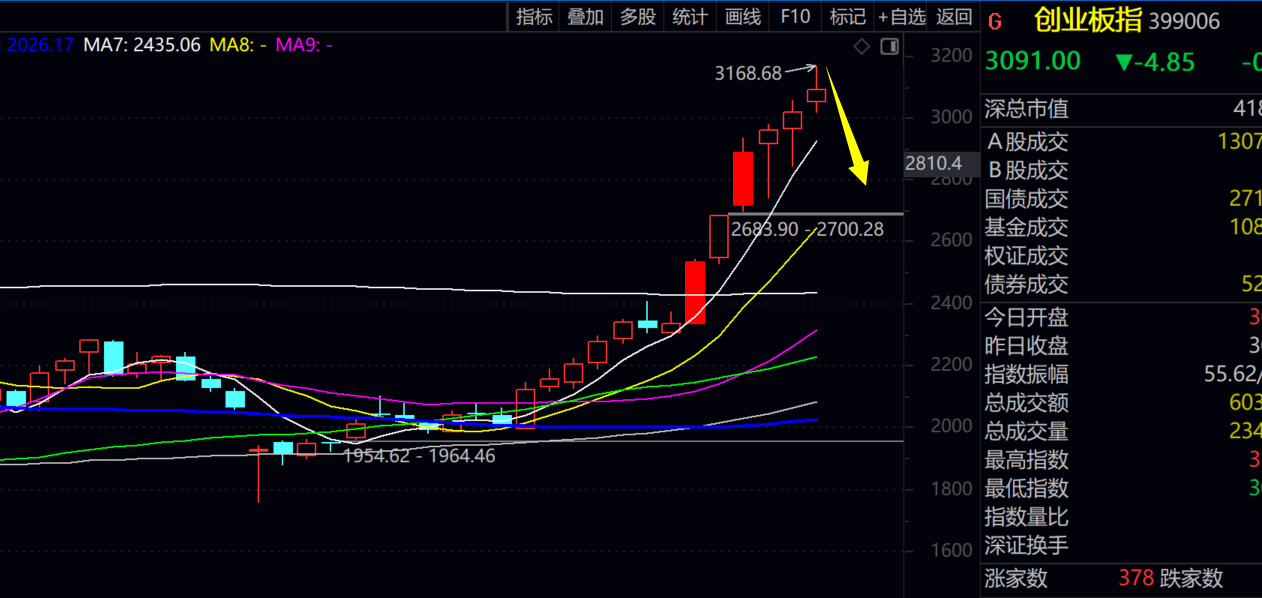The width and height of the screenshot is (1262, 598).
Task: Click the diamond icon above the chart
Action: (x=862, y=46)
